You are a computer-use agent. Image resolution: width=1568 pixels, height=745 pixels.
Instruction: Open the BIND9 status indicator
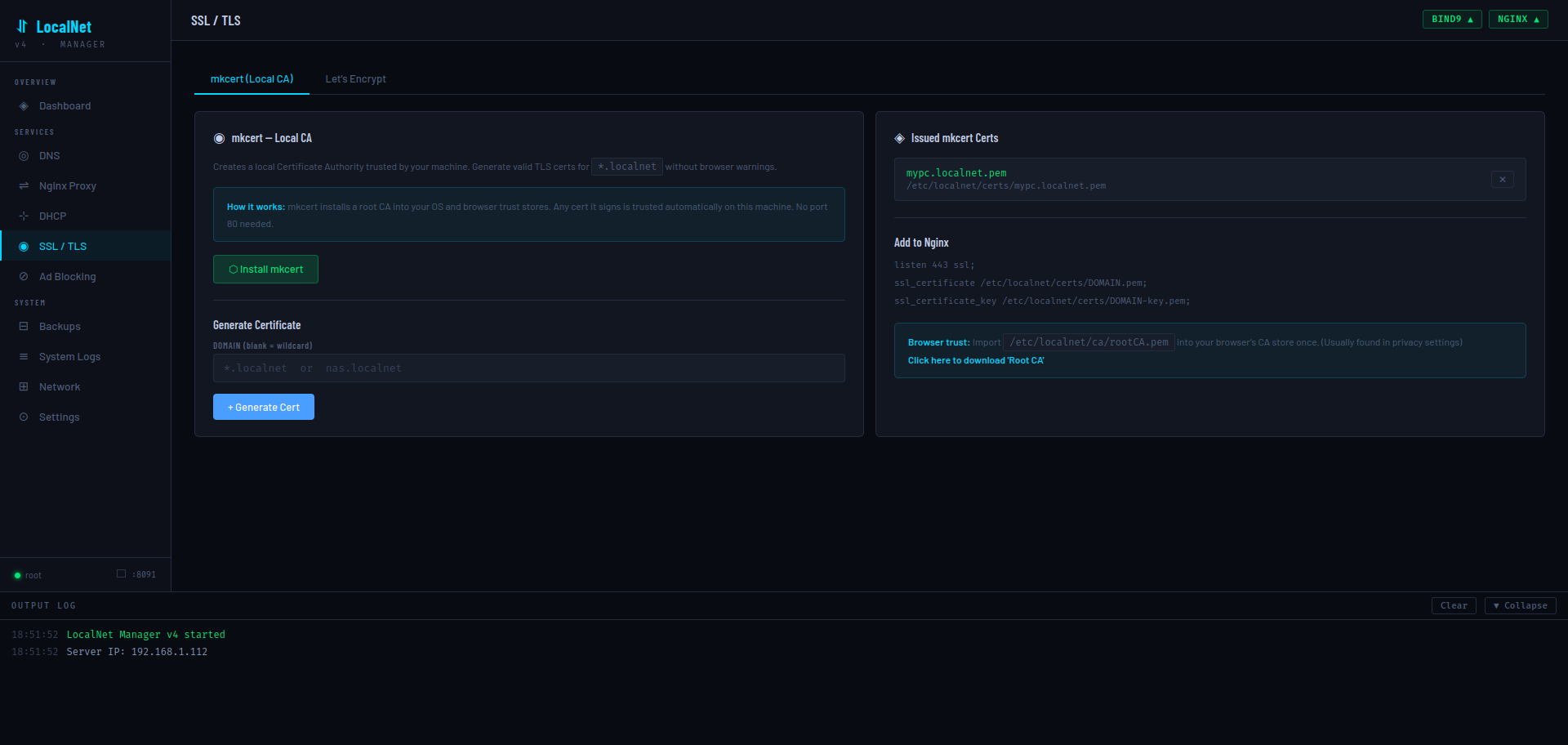click(x=1452, y=19)
